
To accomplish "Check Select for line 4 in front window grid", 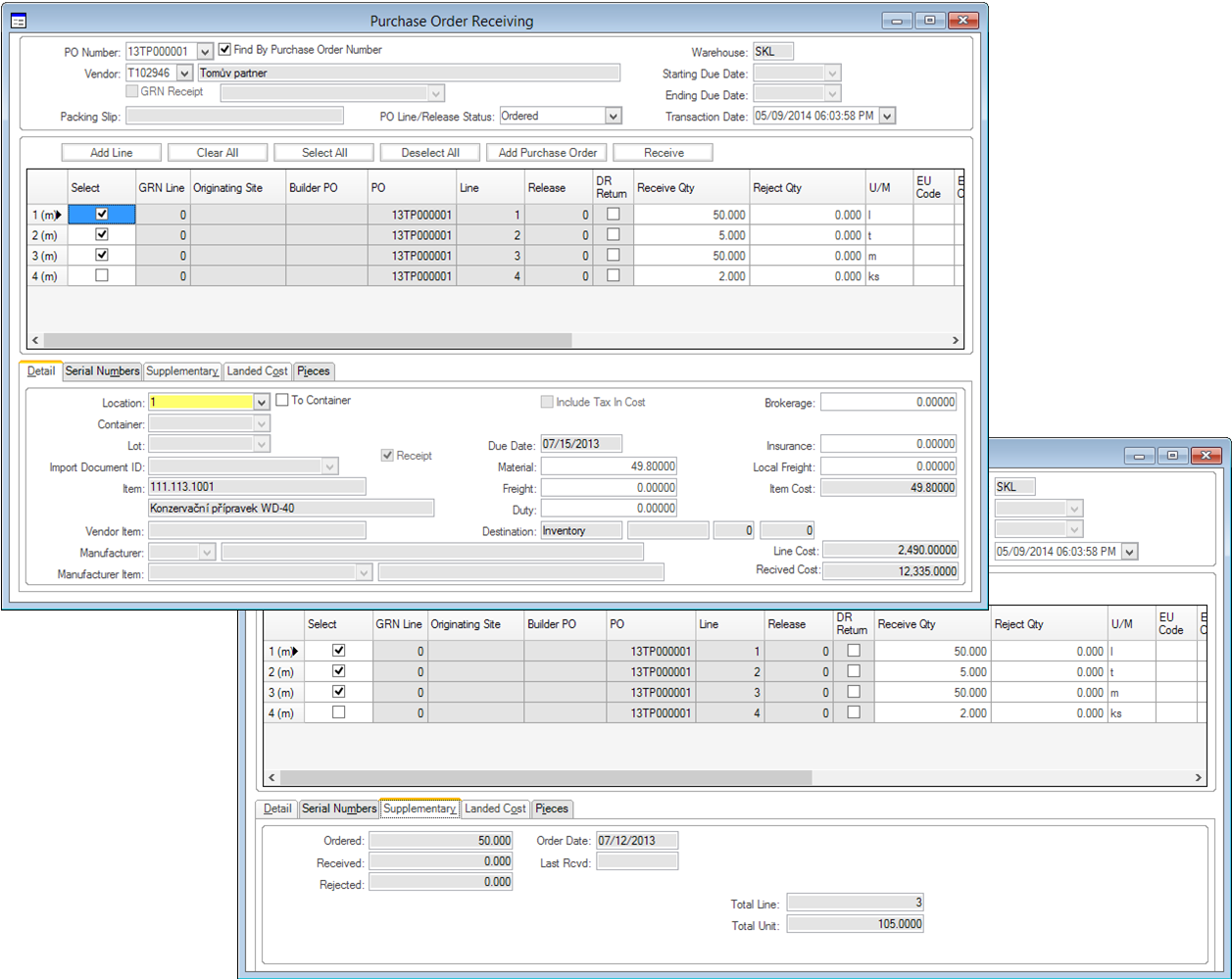I will (x=101, y=275).
